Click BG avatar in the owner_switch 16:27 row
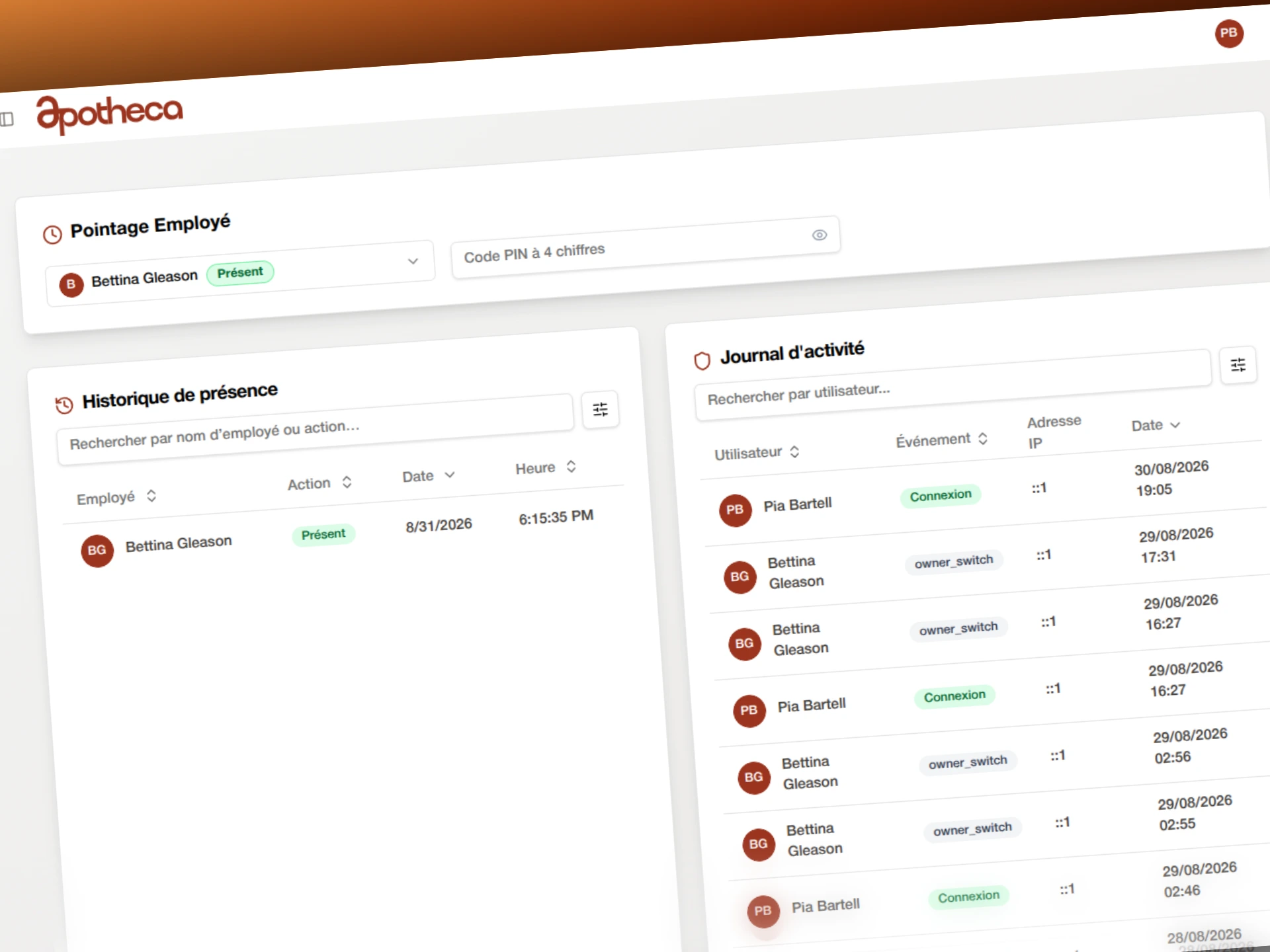The width and height of the screenshot is (1270, 952). [x=745, y=644]
